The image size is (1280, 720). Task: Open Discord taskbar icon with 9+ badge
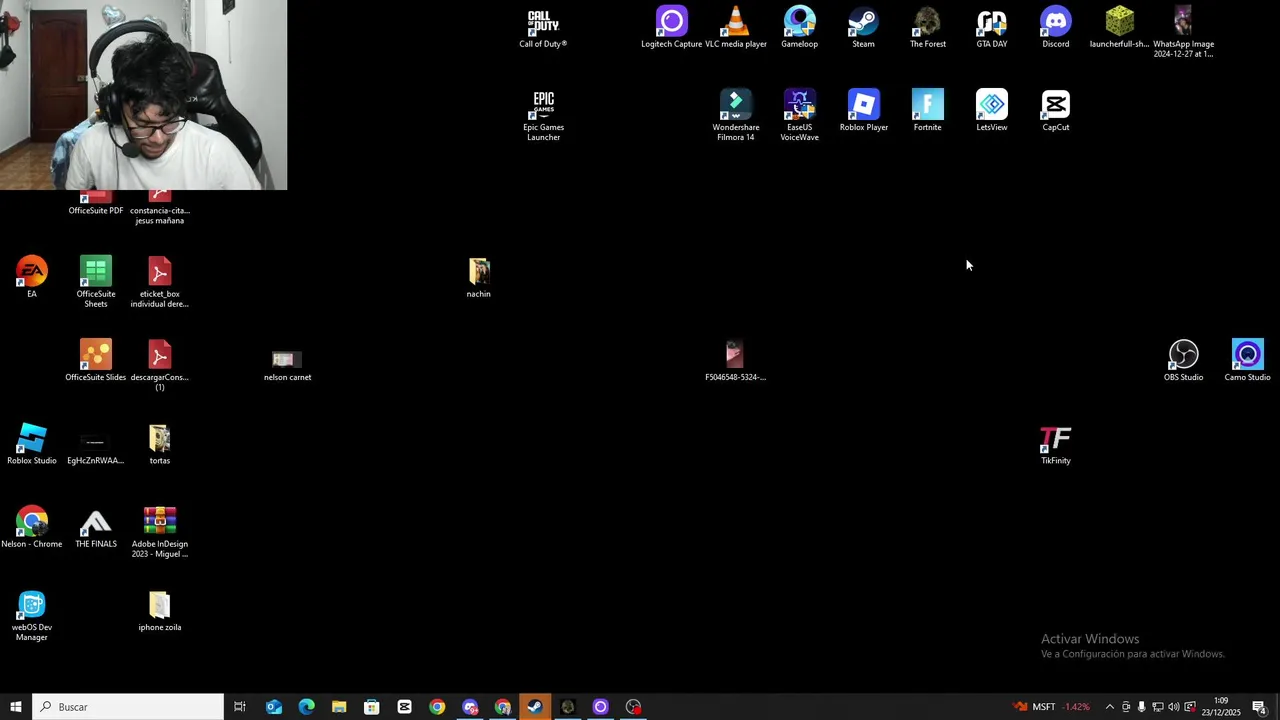pos(470,707)
